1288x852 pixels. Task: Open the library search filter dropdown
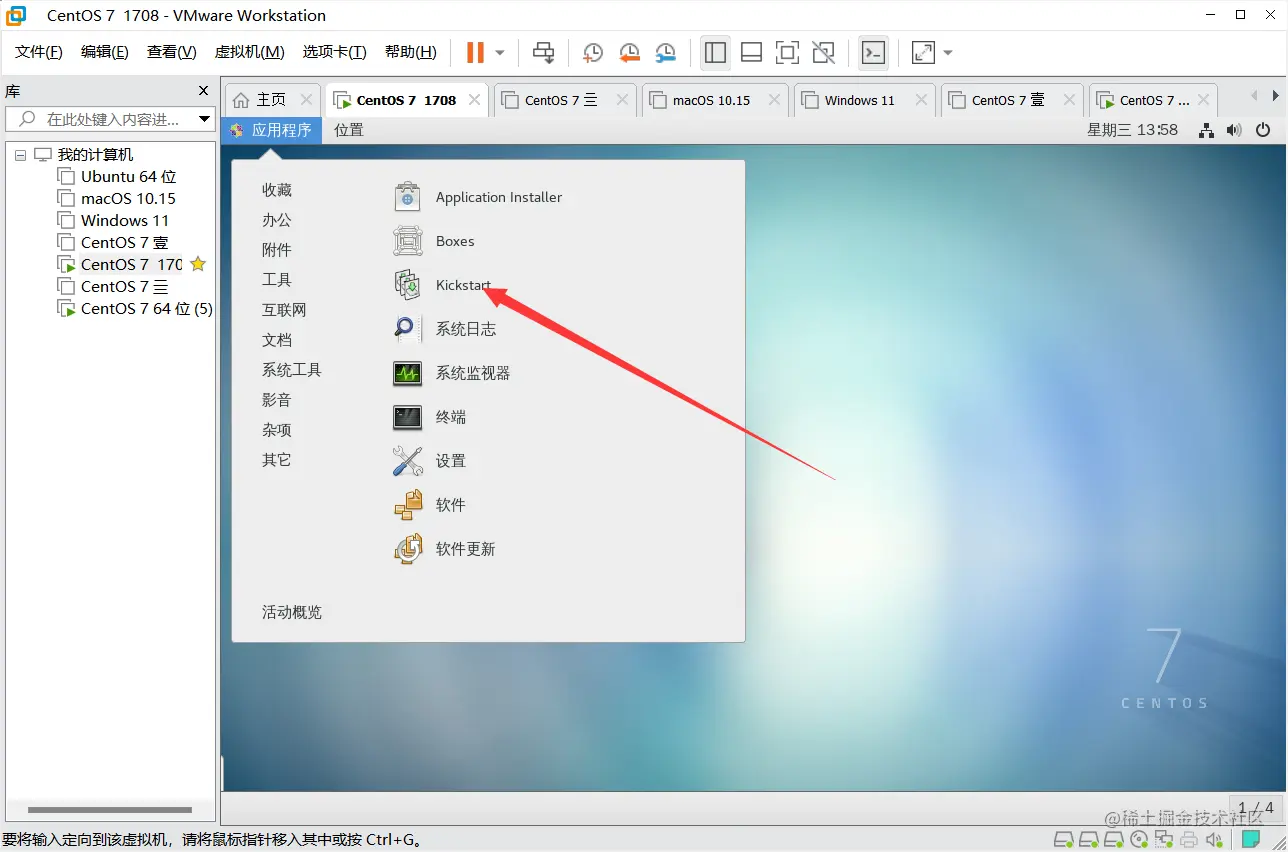tap(205, 119)
